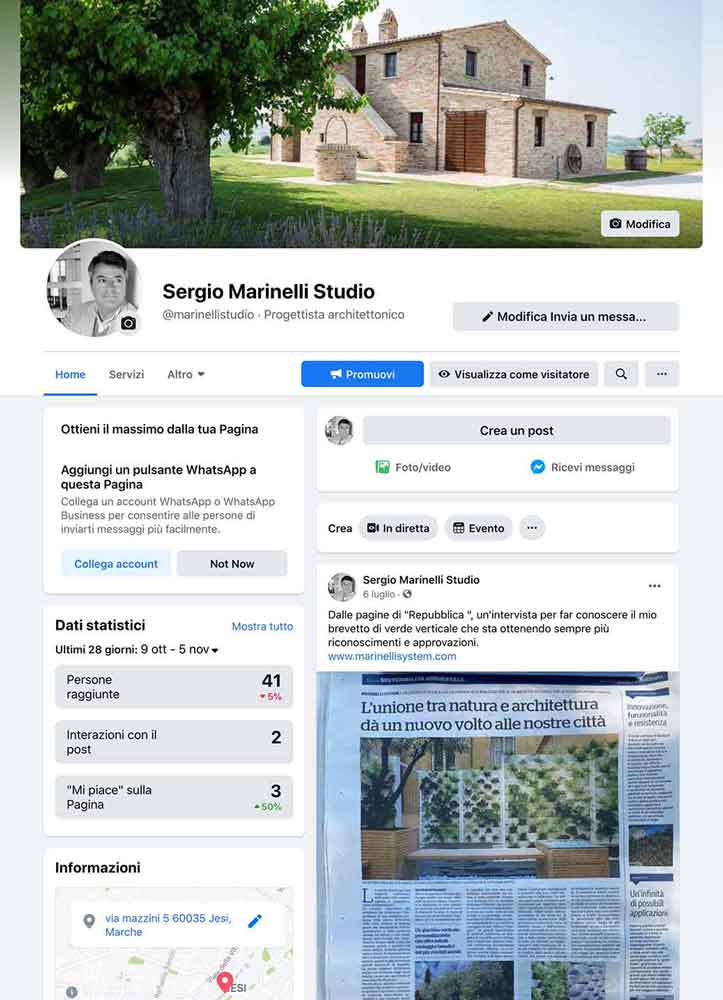This screenshot has height=1000, width=723.
Task: Click the Messenger Ricevi messaggi icon
Action: tap(537, 467)
